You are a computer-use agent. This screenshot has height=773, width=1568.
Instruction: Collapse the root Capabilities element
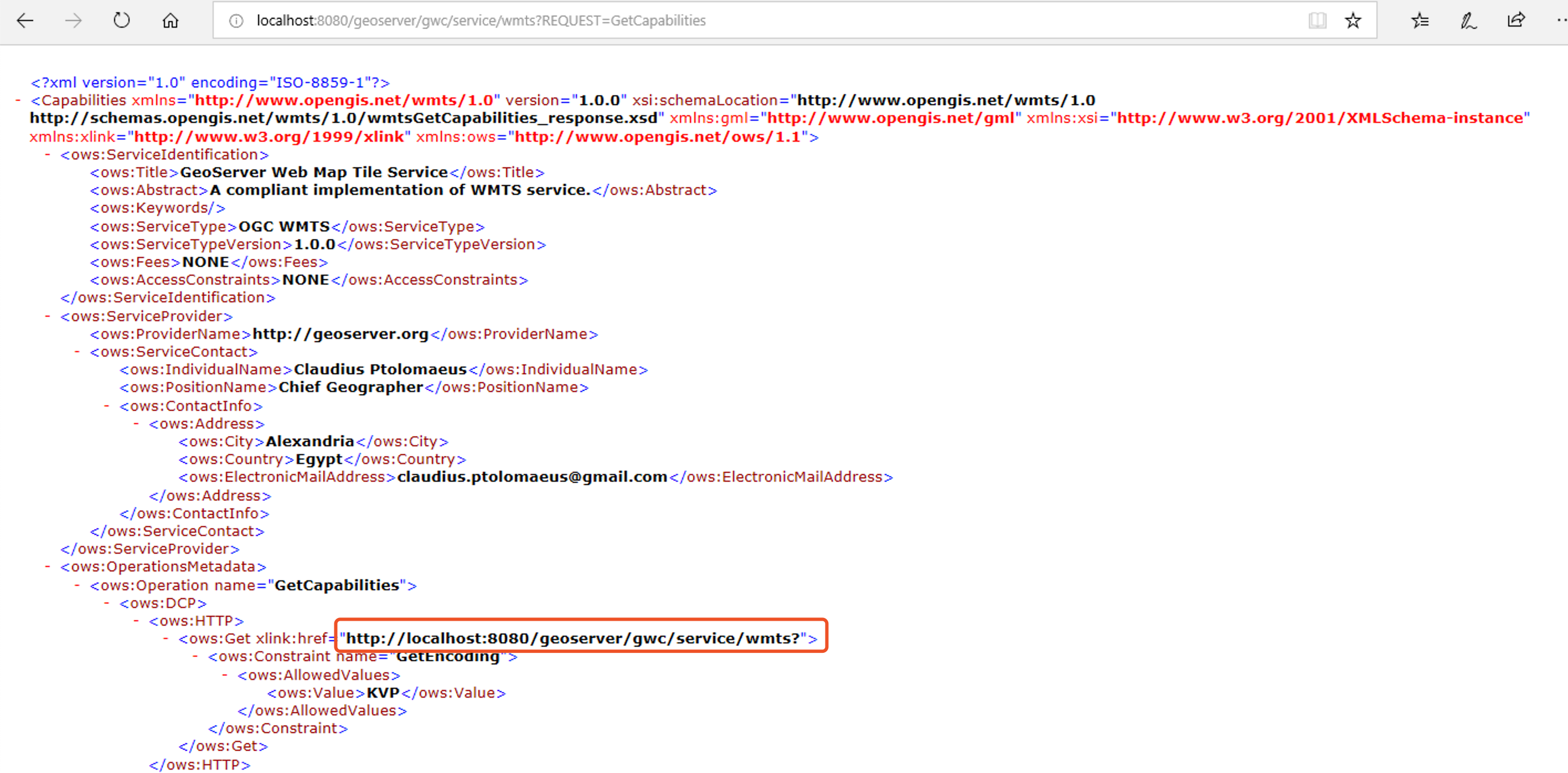click(18, 100)
